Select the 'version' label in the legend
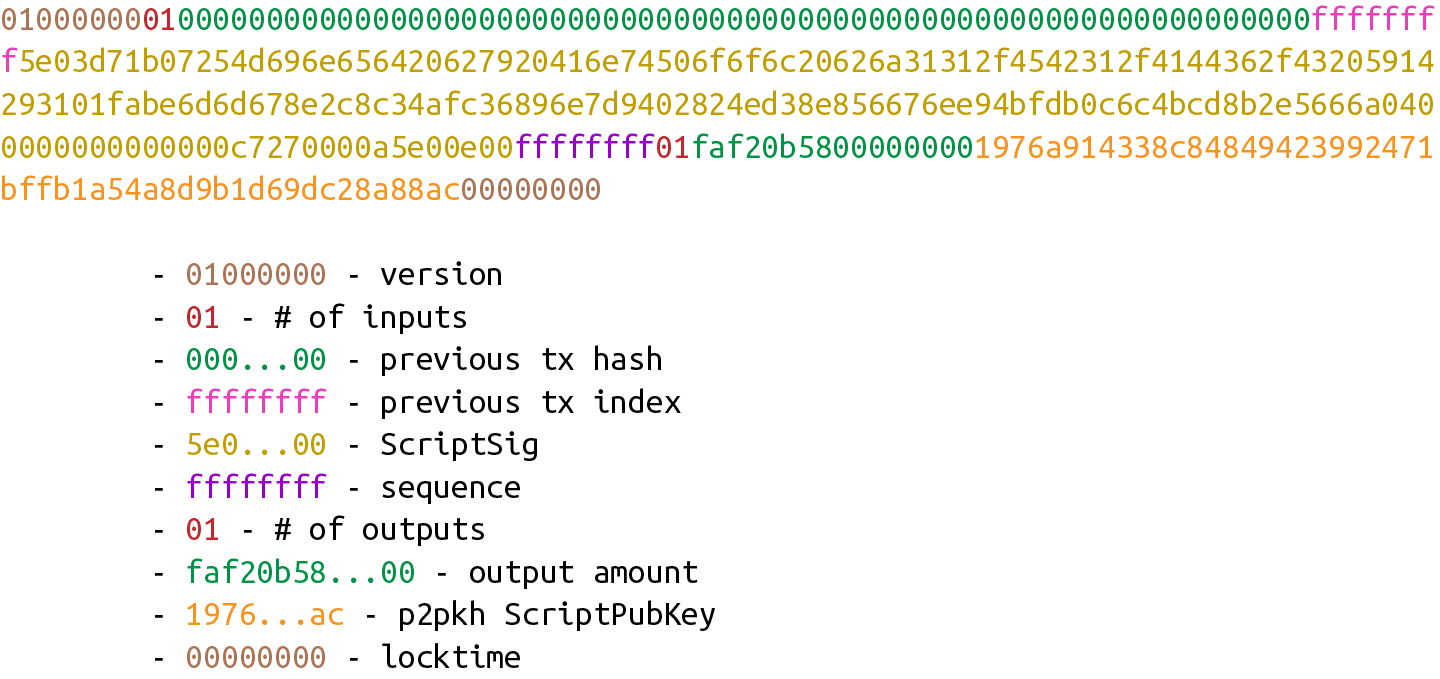1440x679 pixels. [x=441, y=275]
